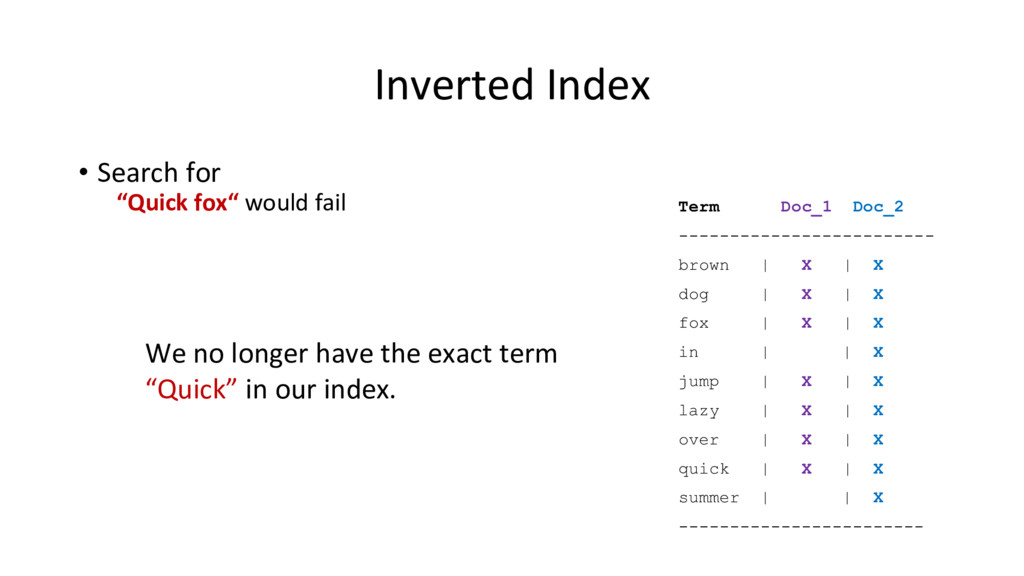The image size is (1024, 576).
Task: Click the dog term row label
Action: (693, 295)
